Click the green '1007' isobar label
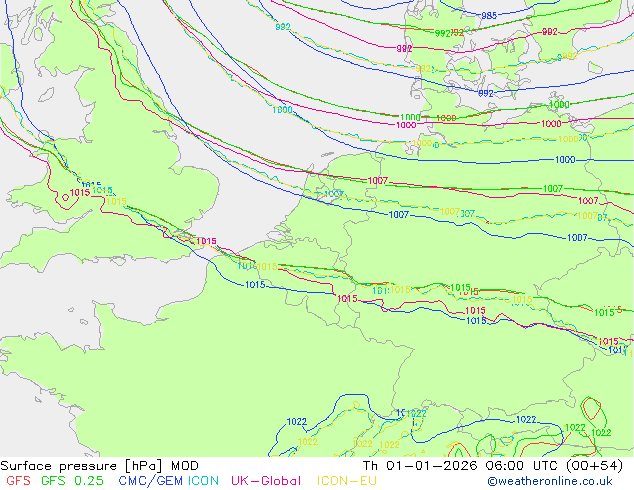Viewport: 634px width, 490px height. [x=553, y=188]
